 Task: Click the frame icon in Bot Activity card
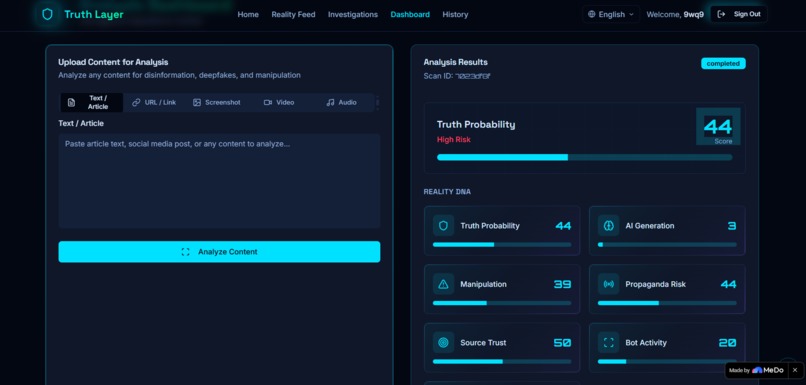(609, 342)
